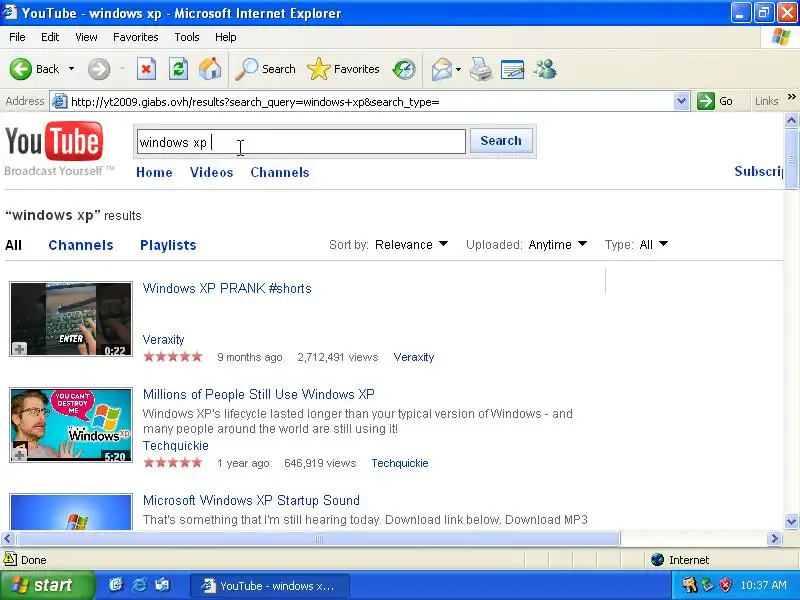Click the vertical scrollbar up arrow
This screenshot has height=600, width=800.
[x=791, y=120]
